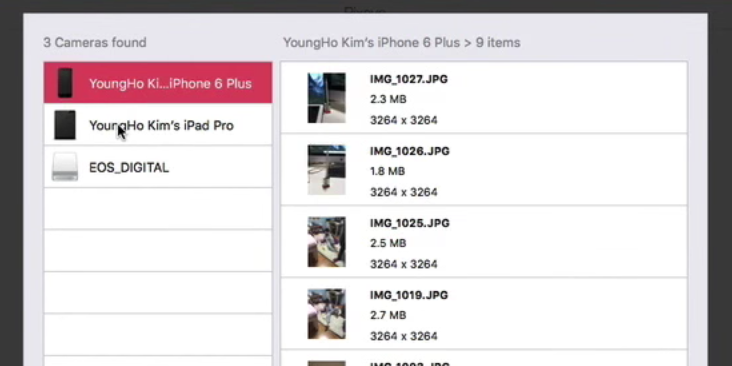This screenshot has width=732, height=366.
Task: Open the IMG_1019.JPG thumbnail
Action: click(326, 314)
